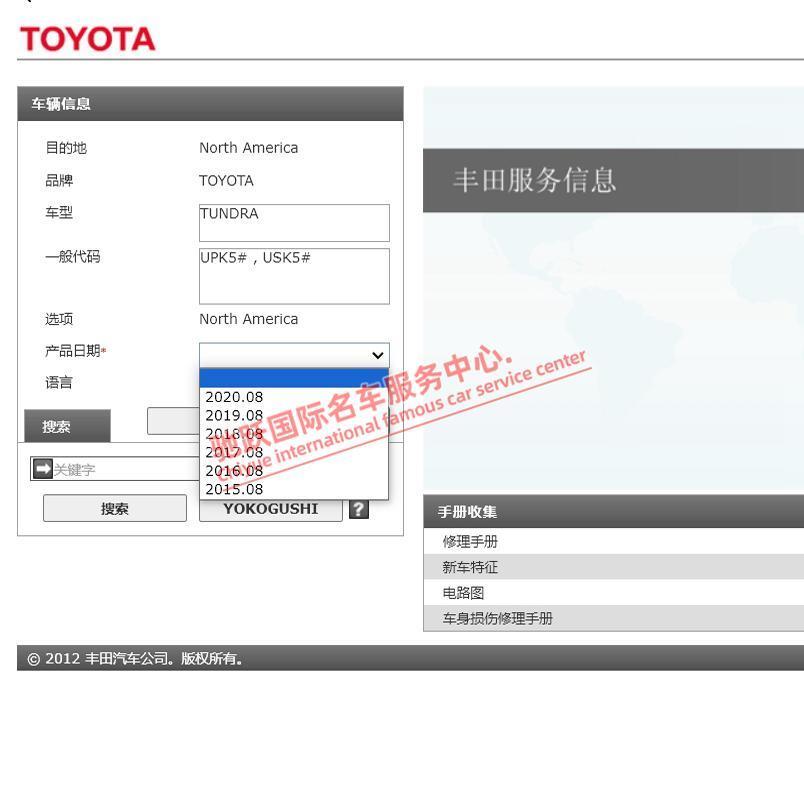Image resolution: width=804 pixels, height=804 pixels.
Task: Expand the 产品日期 dropdown arrow
Action: pyautogui.click(x=378, y=355)
